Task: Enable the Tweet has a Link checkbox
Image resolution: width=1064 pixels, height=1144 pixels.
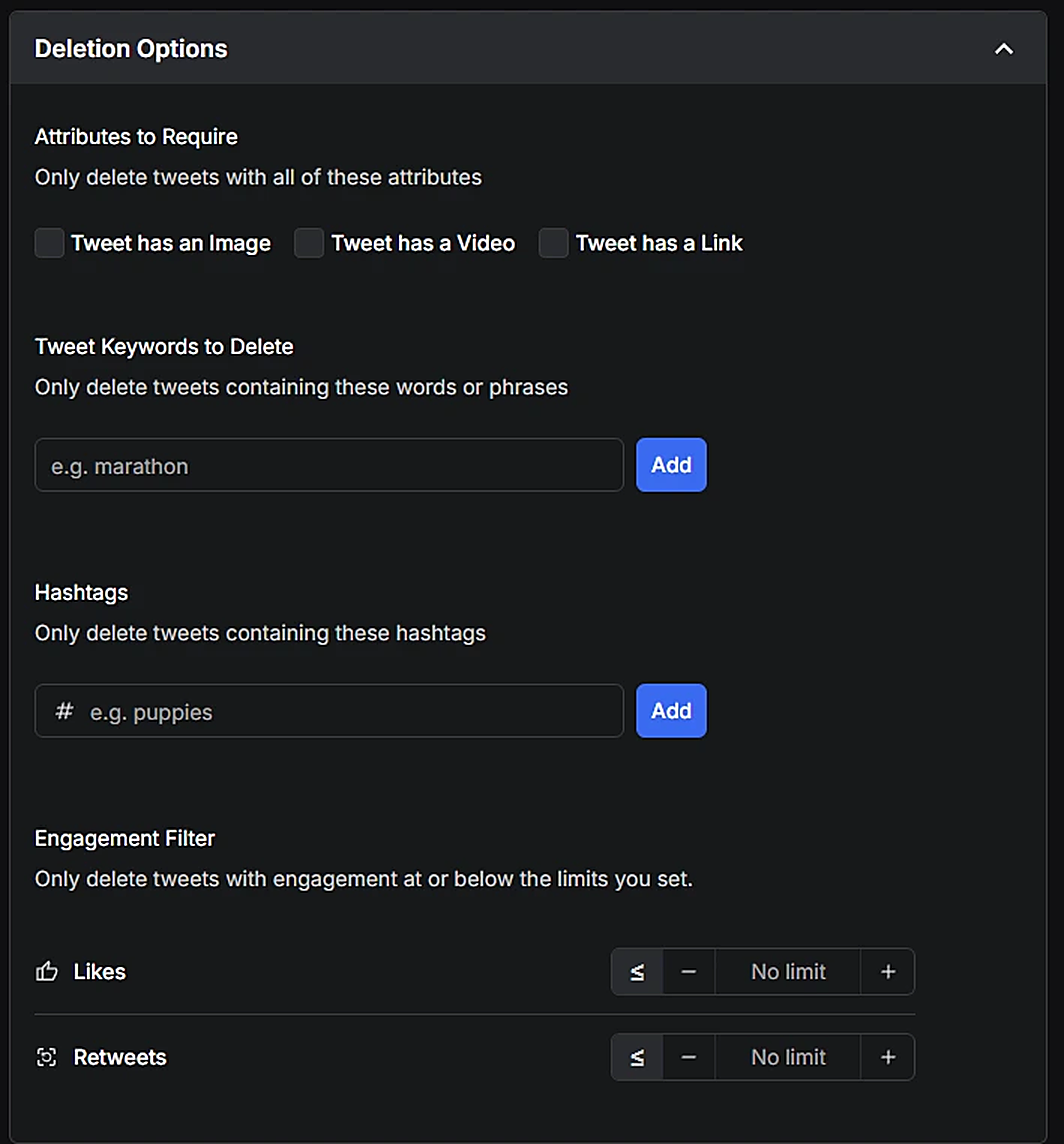Action: [554, 243]
